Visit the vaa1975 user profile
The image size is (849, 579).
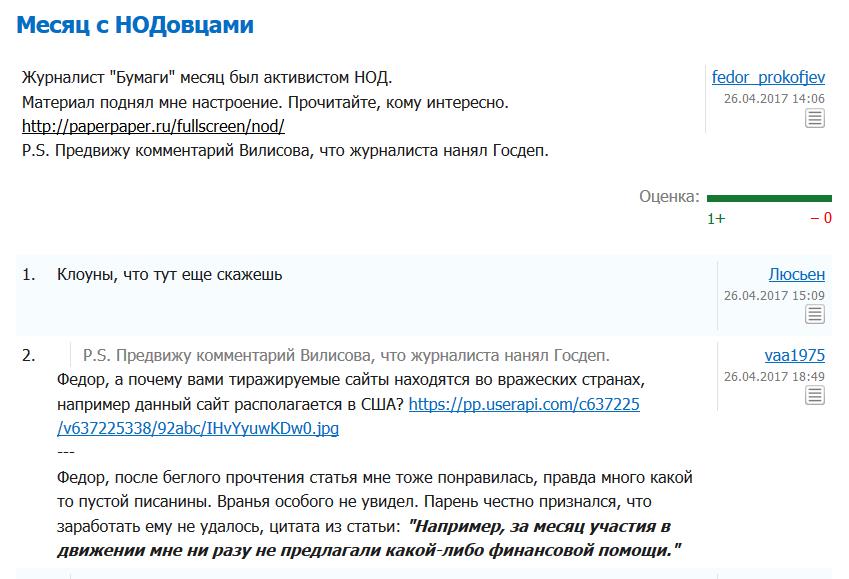794,355
